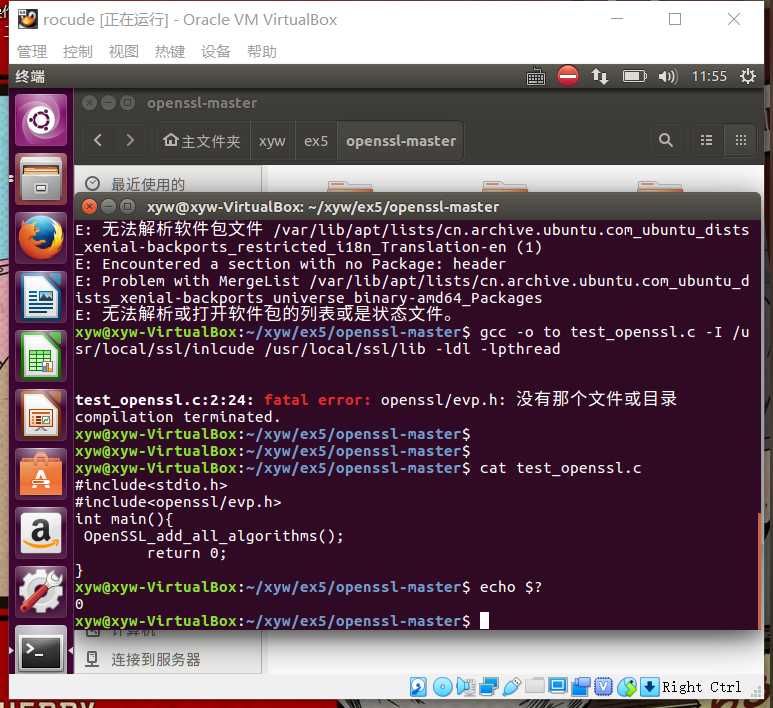Viewport: 773px width, 708px height.
Task: Minimize the terminal window
Action: tap(108, 206)
